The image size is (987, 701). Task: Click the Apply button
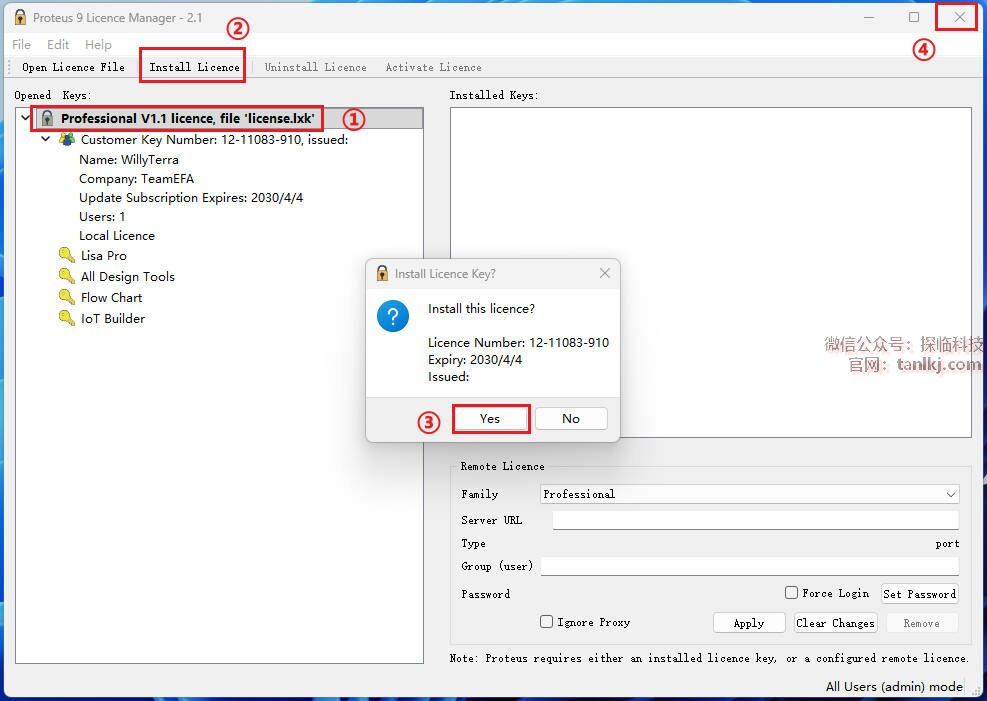pyautogui.click(x=749, y=623)
